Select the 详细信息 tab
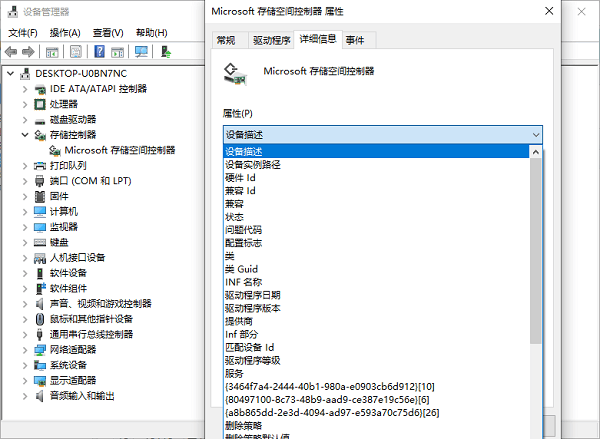 tap(318, 39)
